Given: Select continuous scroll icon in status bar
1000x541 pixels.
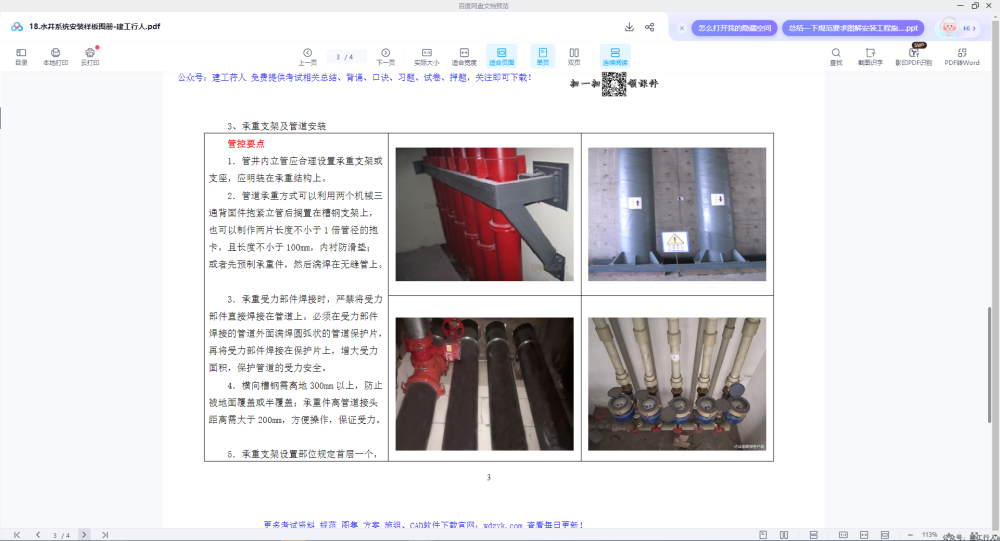Looking at the screenshot, I should tap(814, 535).
